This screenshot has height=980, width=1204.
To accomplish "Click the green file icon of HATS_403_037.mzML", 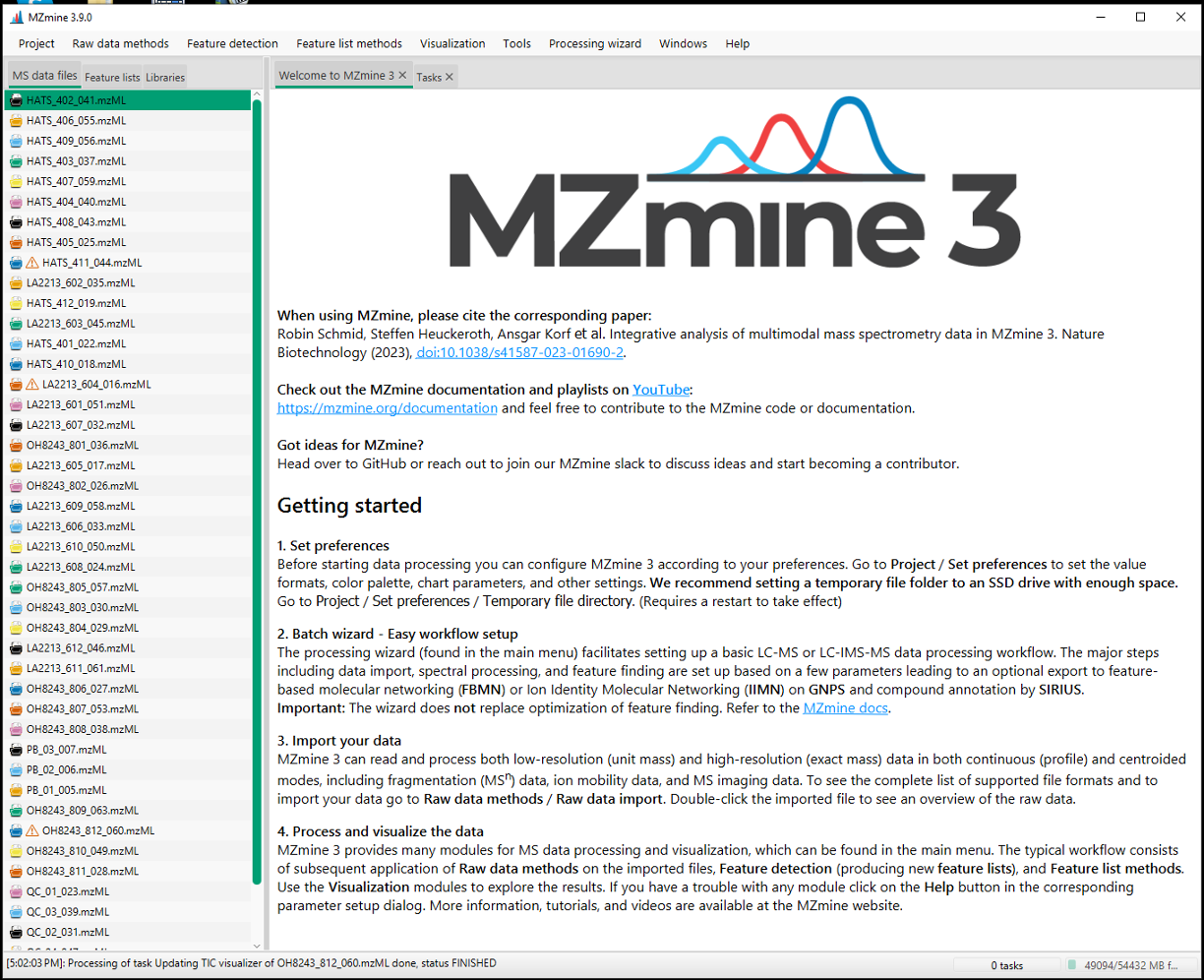I will point(16,161).
